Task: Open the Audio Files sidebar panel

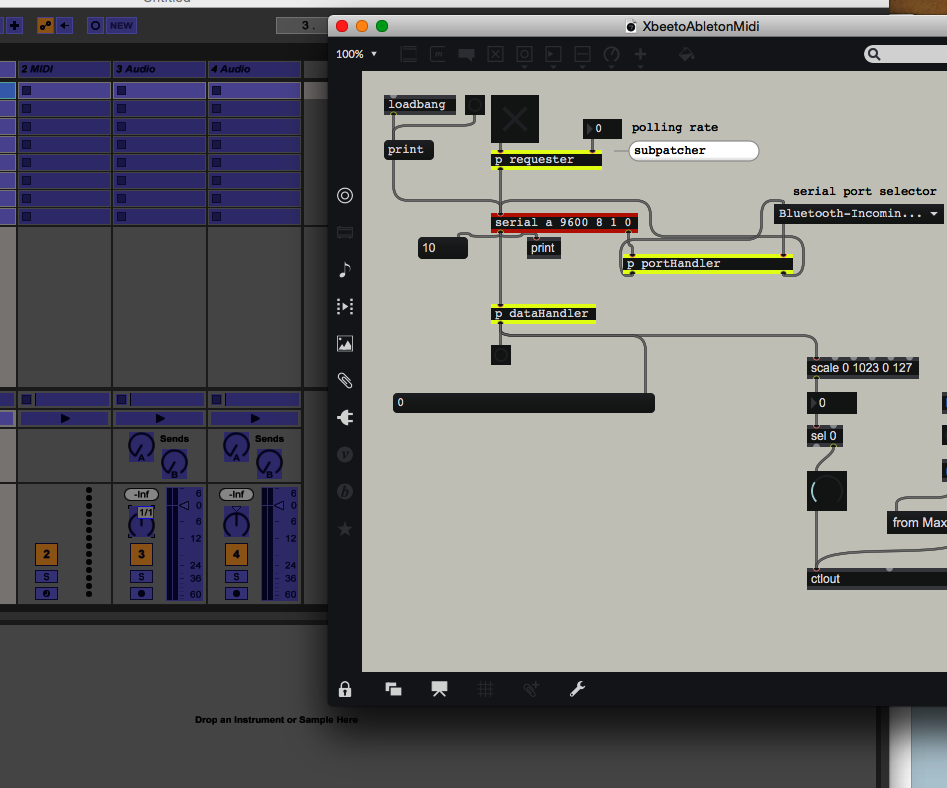Action: pyautogui.click(x=345, y=269)
